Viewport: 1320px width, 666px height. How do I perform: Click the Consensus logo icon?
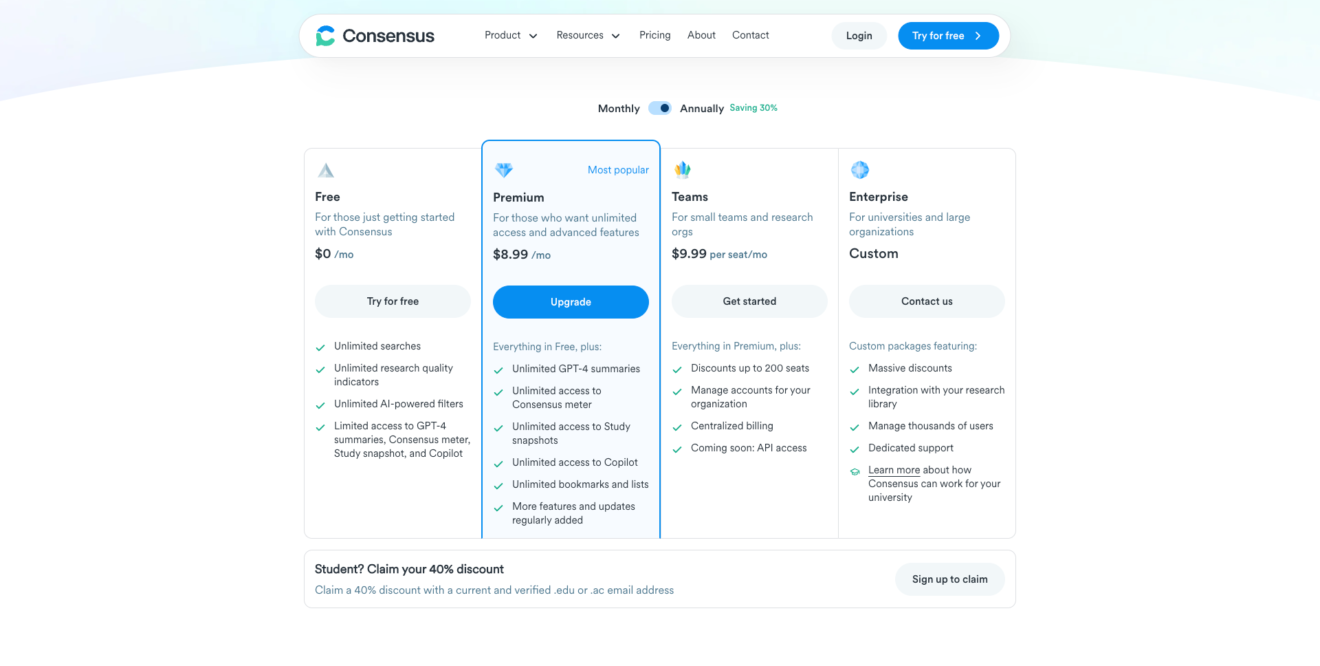[x=325, y=35]
